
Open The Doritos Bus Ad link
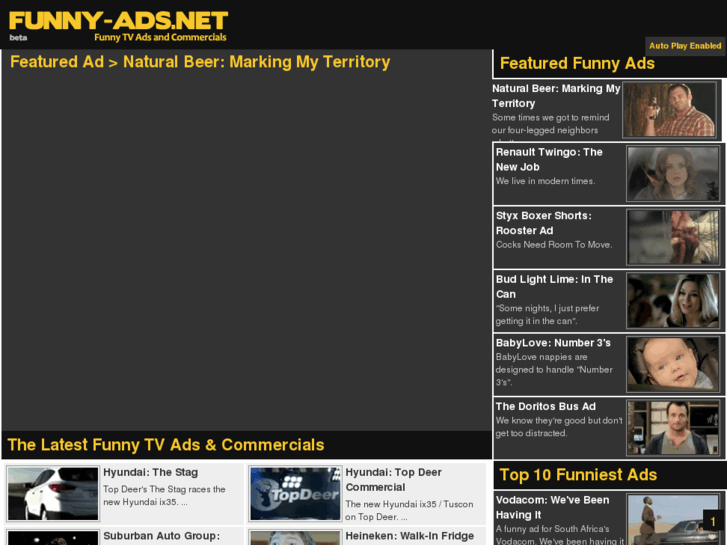545,406
